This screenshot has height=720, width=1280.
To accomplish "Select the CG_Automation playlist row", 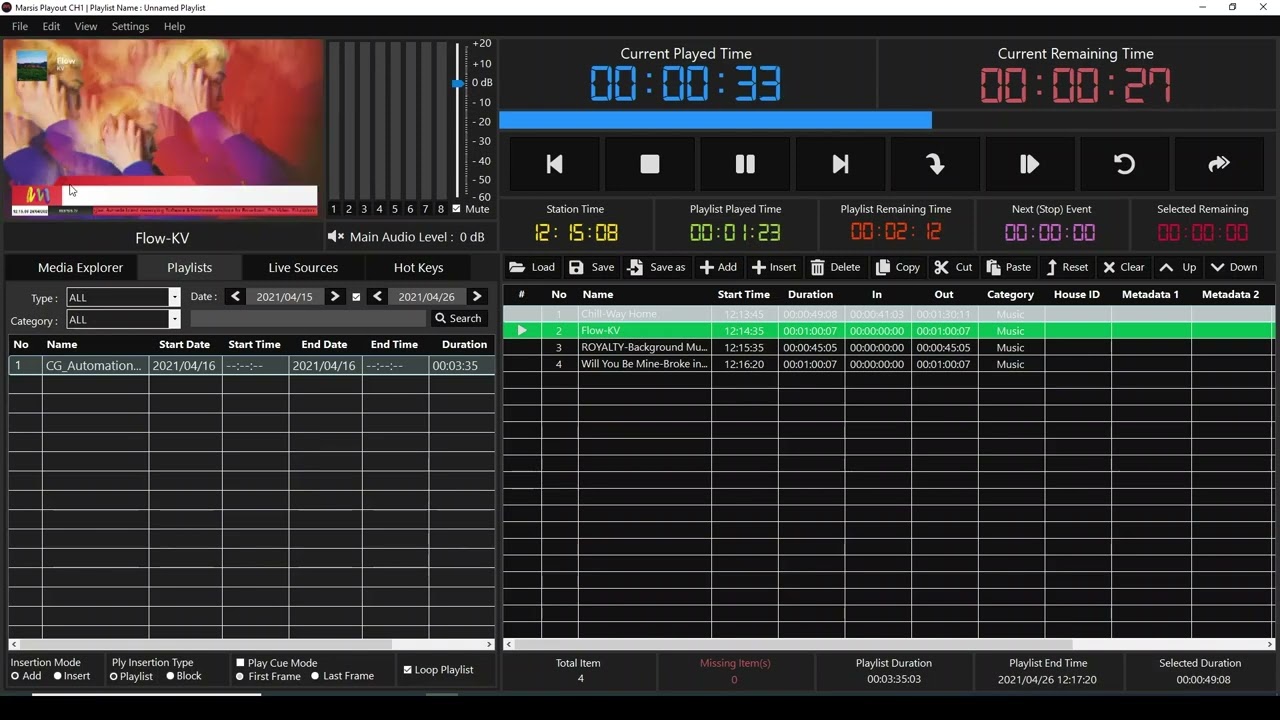I will tap(251, 366).
